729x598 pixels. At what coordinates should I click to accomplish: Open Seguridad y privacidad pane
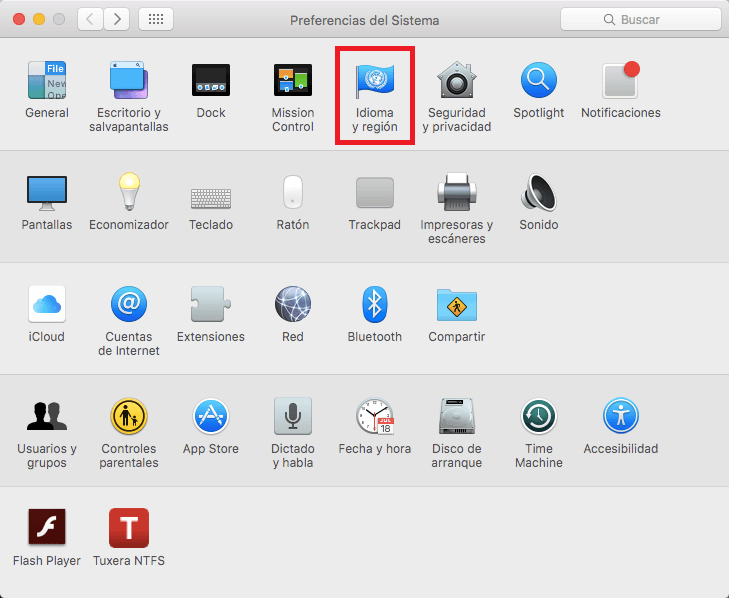click(457, 80)
